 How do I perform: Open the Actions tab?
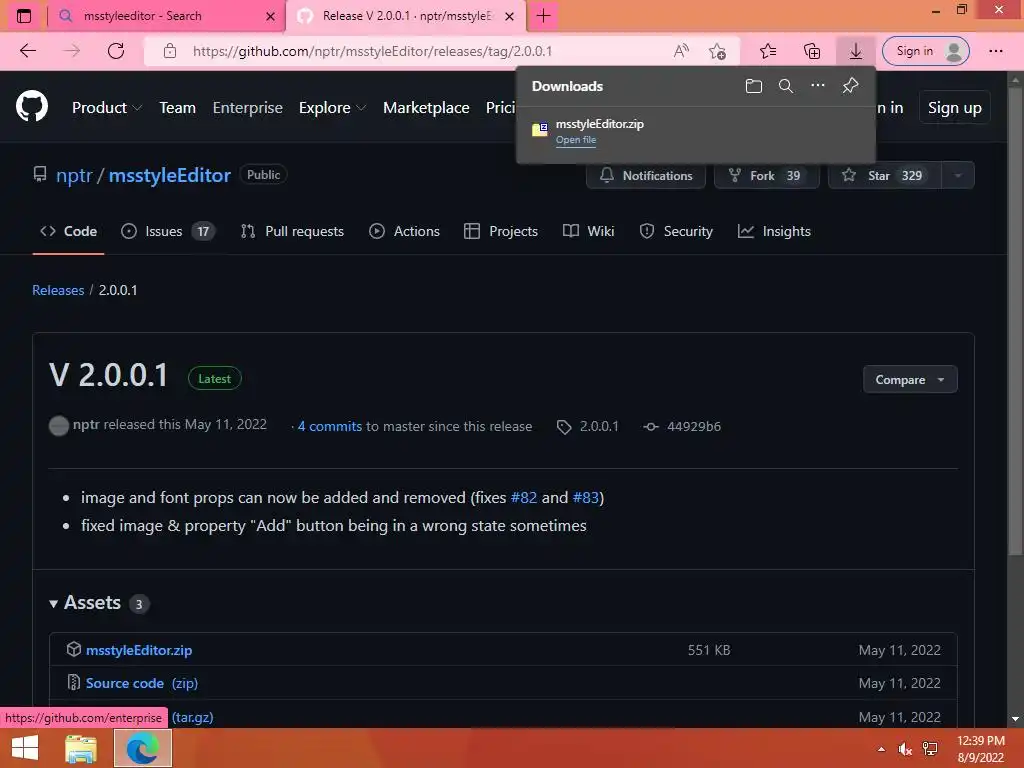404,231
